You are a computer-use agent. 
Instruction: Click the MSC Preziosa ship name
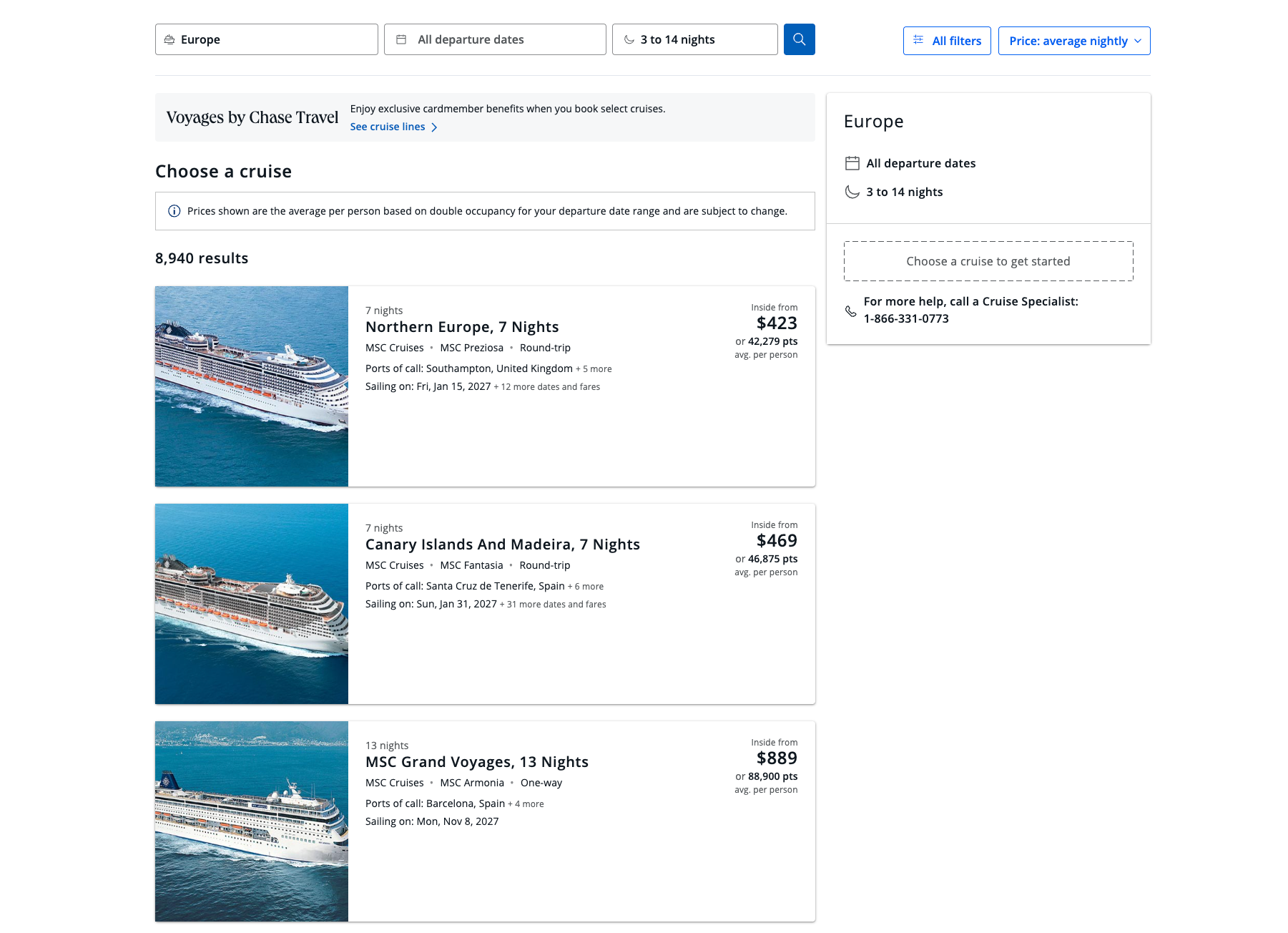tap(472, 348)
